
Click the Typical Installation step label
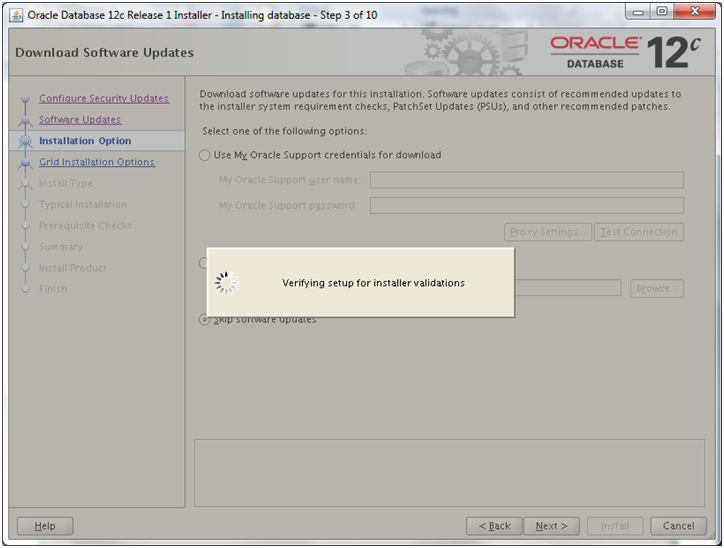83,205
